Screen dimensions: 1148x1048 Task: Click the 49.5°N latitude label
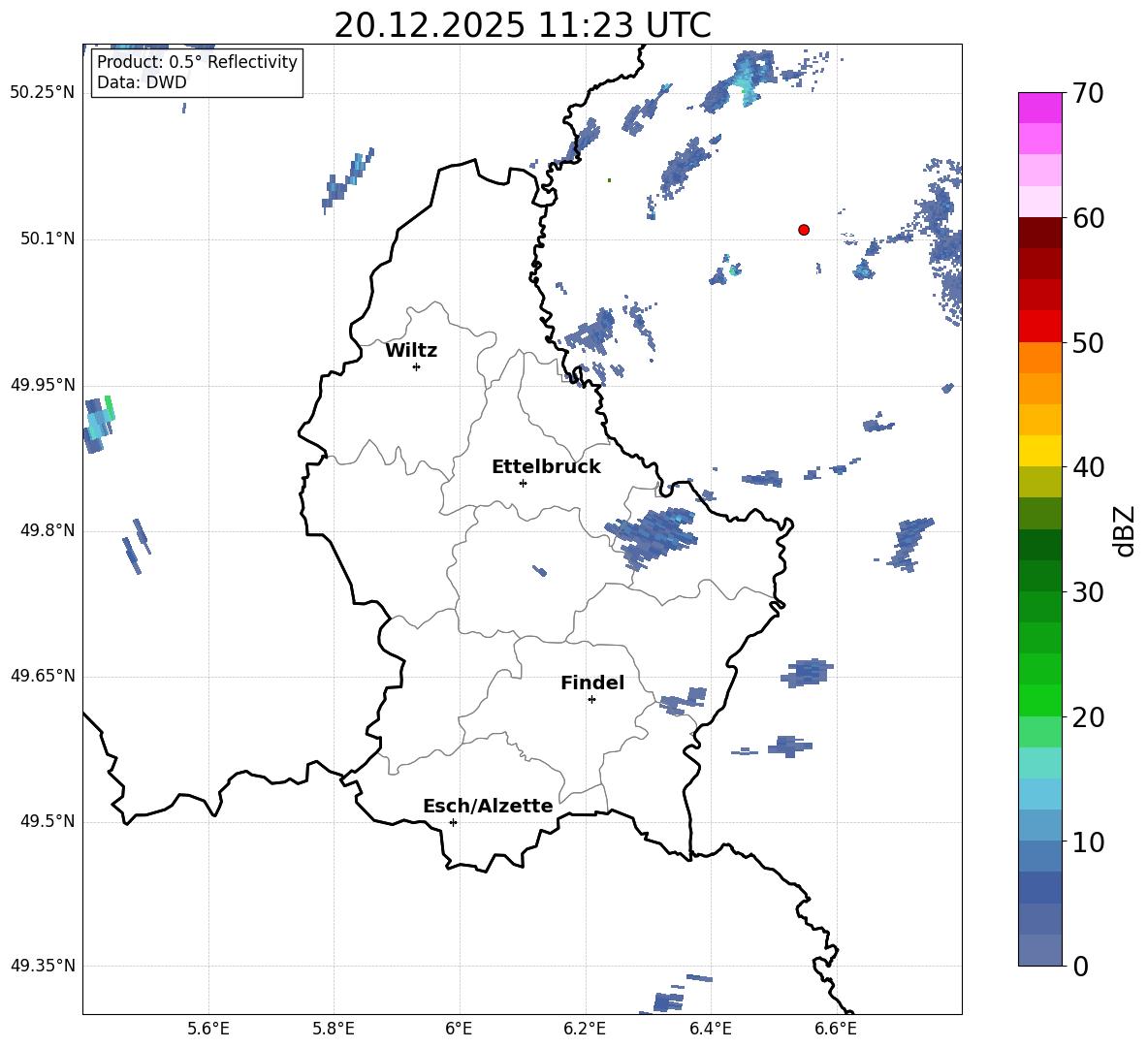click(48, 821)
